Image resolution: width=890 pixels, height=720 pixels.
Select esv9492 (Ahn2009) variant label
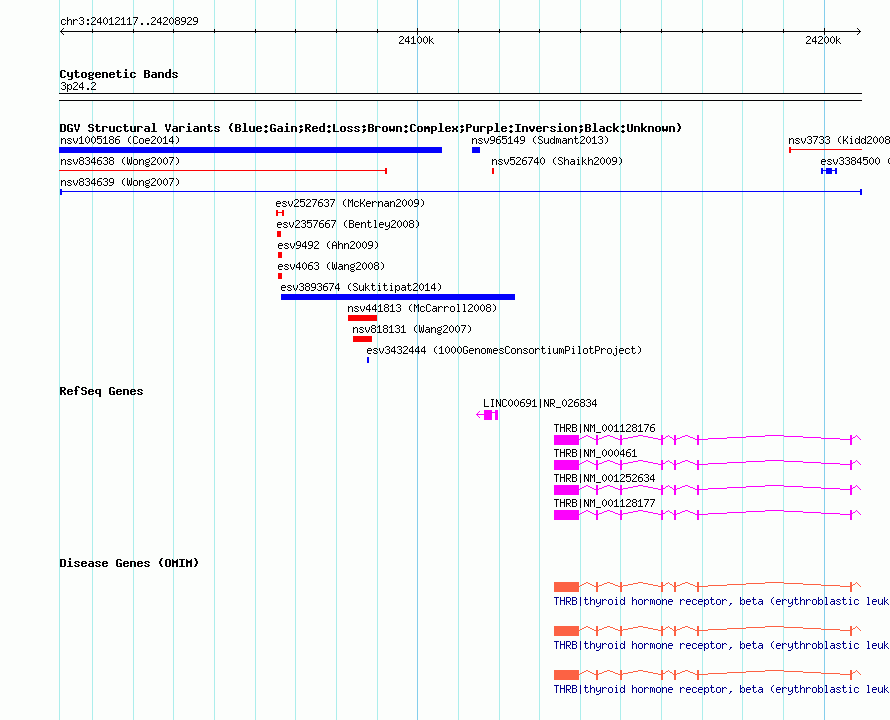tap(328, 245)
